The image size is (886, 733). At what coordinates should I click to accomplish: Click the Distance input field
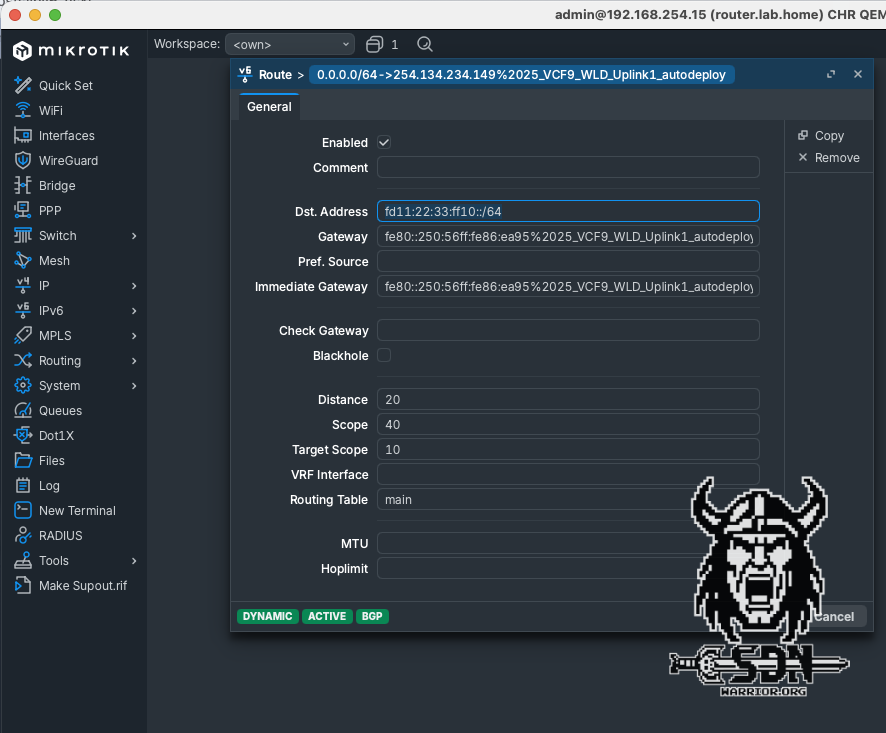pyautogui.click(x=568, y=399)
